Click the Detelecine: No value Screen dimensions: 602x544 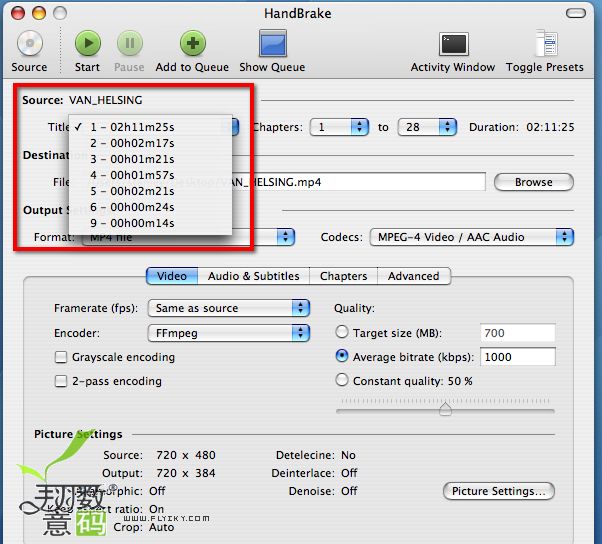[x=348, y=455]
